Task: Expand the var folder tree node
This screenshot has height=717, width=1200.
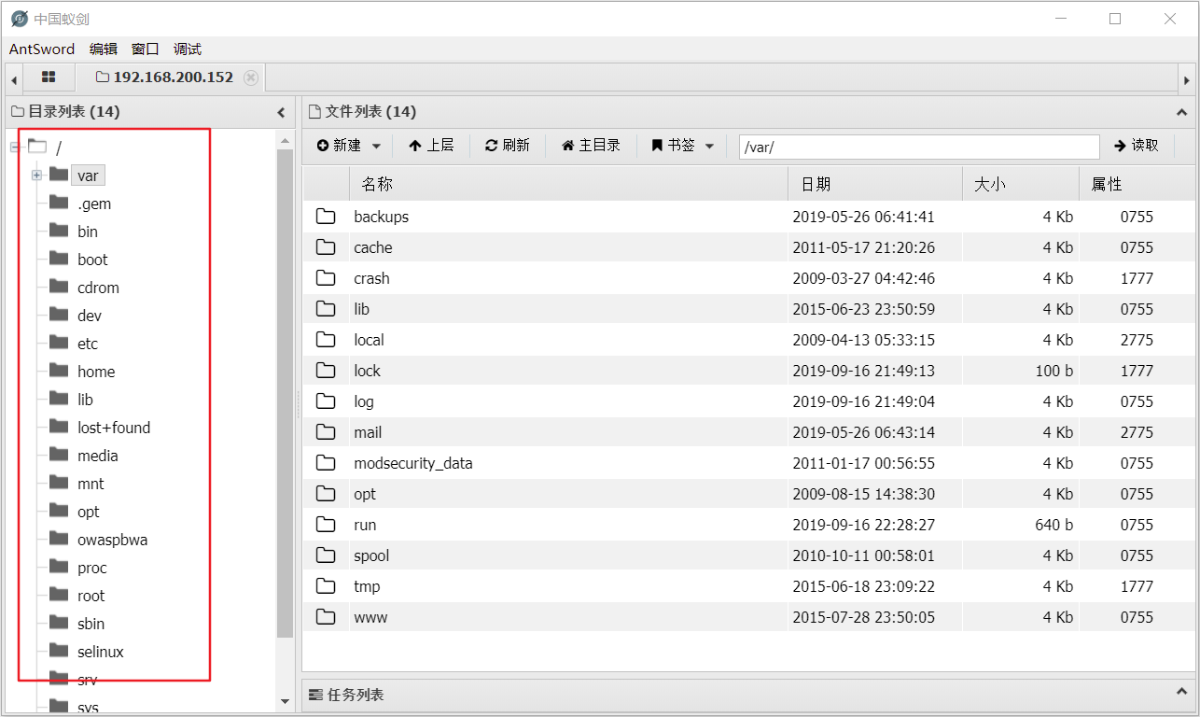Action: [36, 175]
